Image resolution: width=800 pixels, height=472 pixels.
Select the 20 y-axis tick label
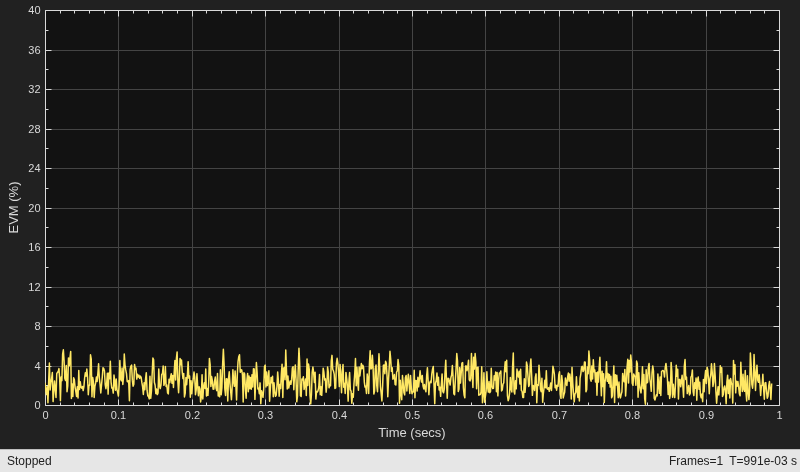coord(34,208)
